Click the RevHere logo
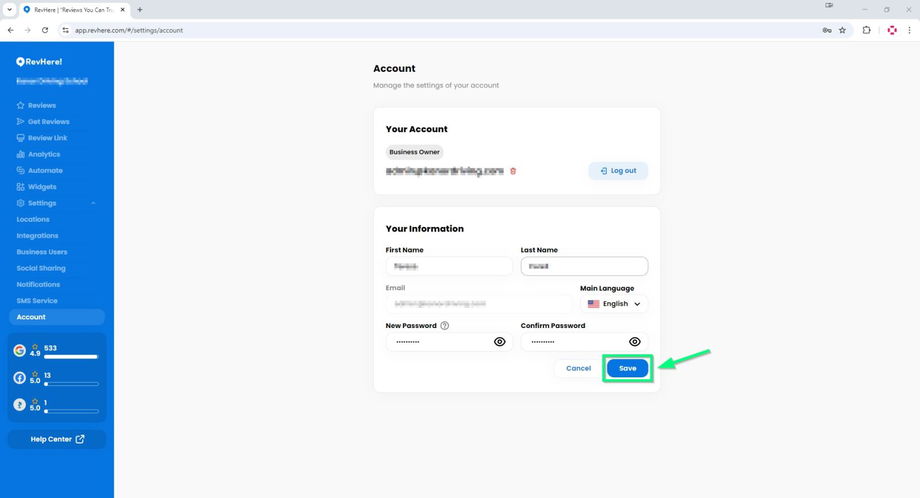920x498 pixels. point(39,62)
